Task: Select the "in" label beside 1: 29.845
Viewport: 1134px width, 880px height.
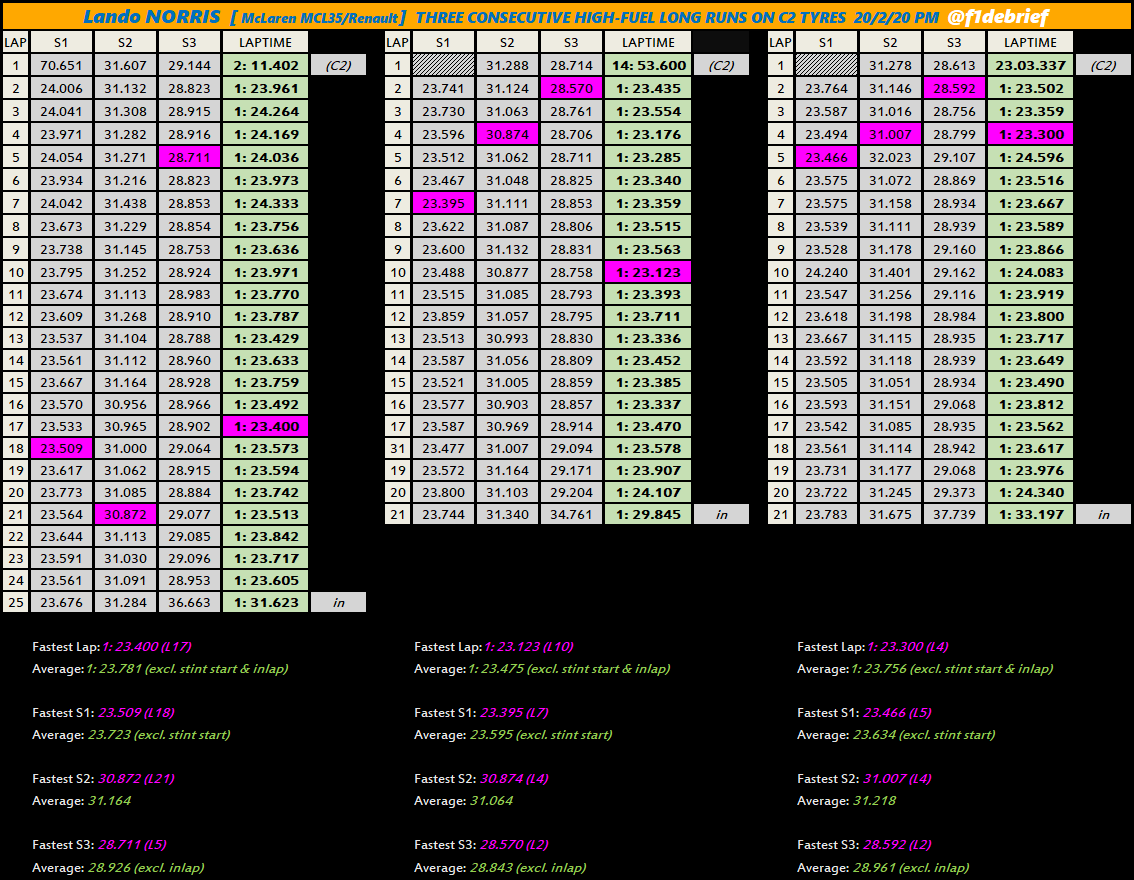Action: coord(721,514)
